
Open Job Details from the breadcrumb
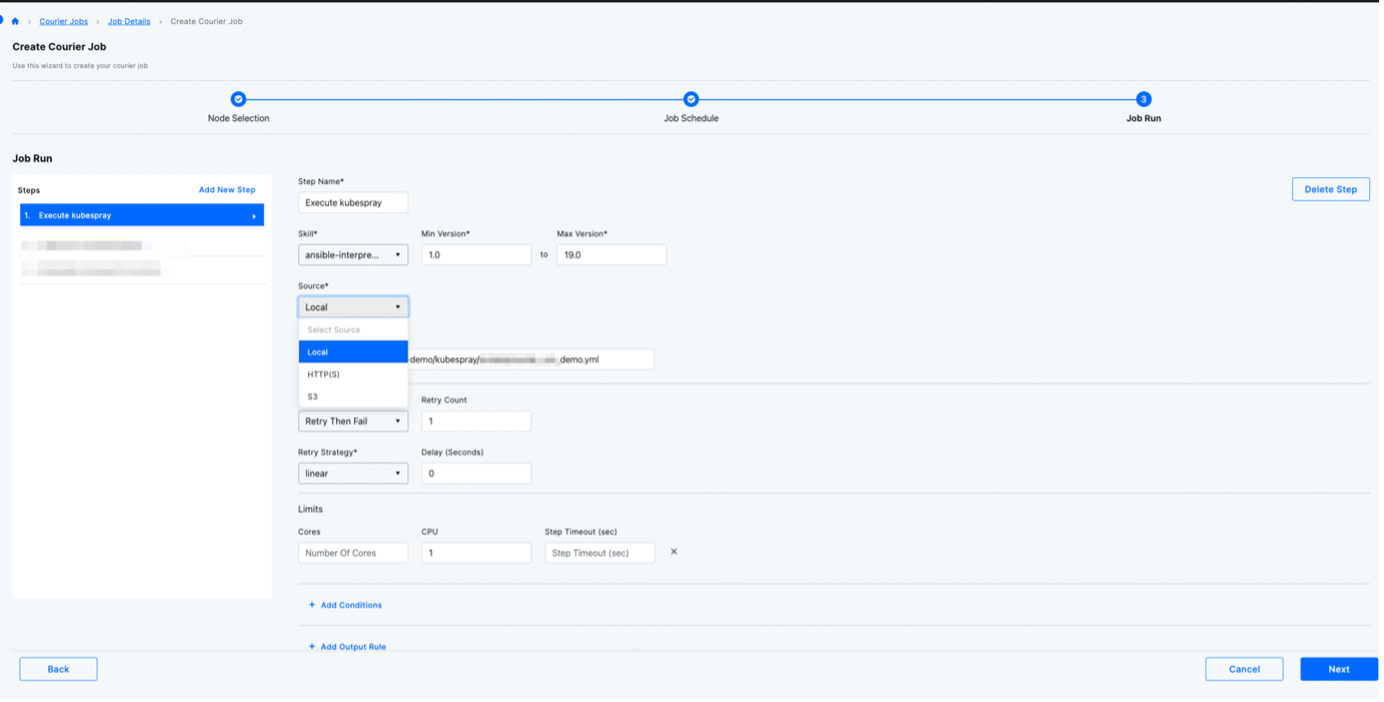[x=128, y=20]
